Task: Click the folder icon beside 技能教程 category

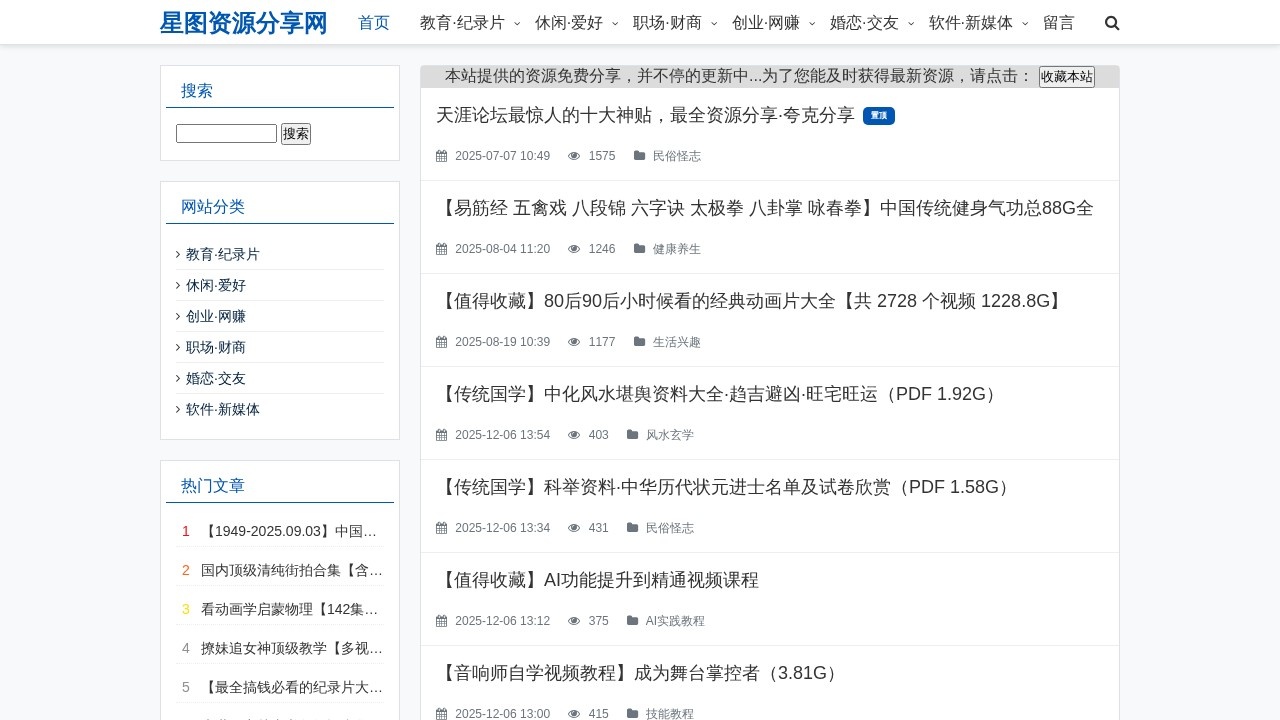Action: (632, 714)
